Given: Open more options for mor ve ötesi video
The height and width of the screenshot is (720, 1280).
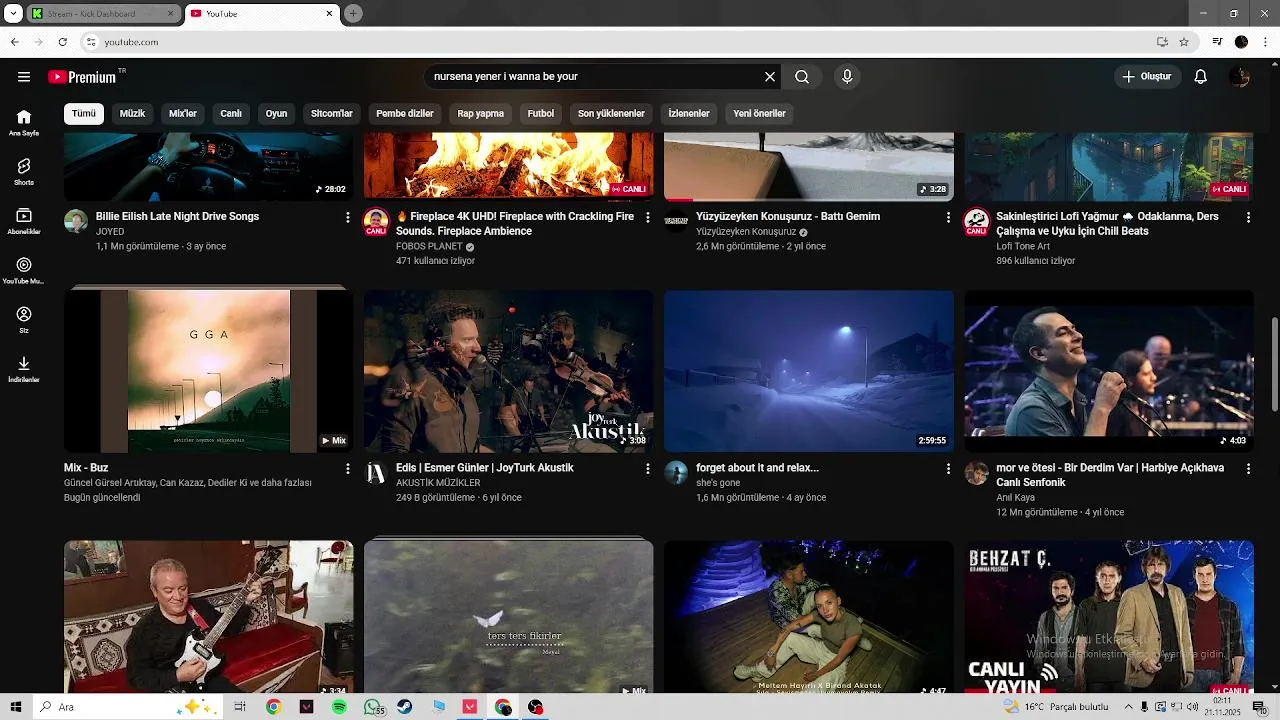Looking at the screenshot, I should tap(1248, 468).
